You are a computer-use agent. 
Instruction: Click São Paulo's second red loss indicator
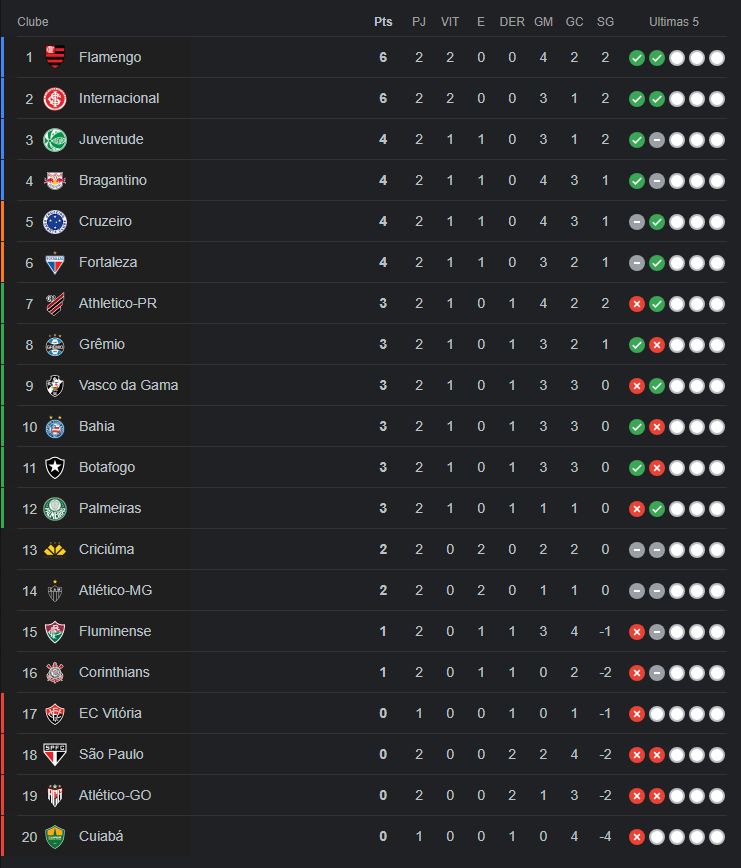tap(656, 755)
